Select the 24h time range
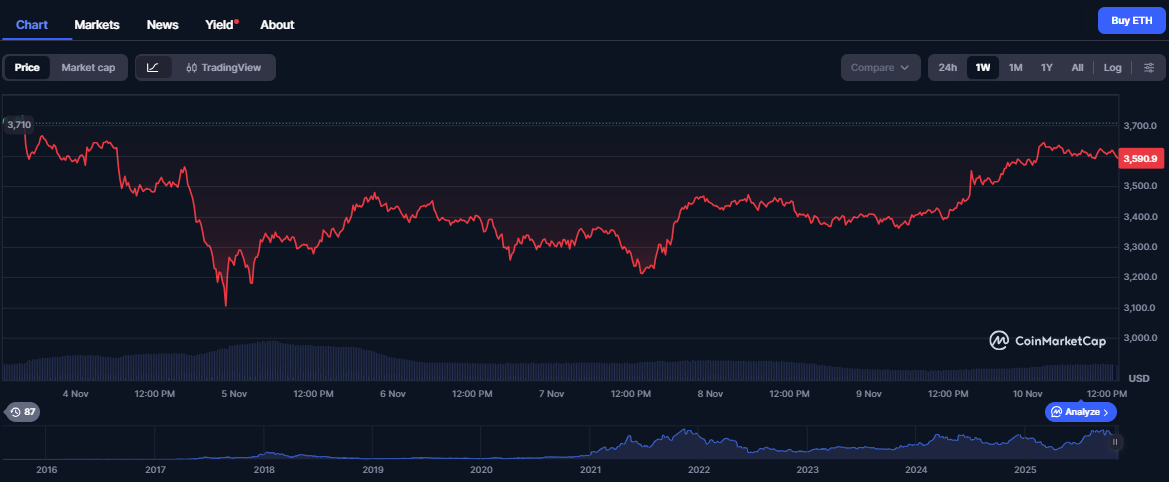Viewport: 1169px width, 482px height. pos(947,68)
